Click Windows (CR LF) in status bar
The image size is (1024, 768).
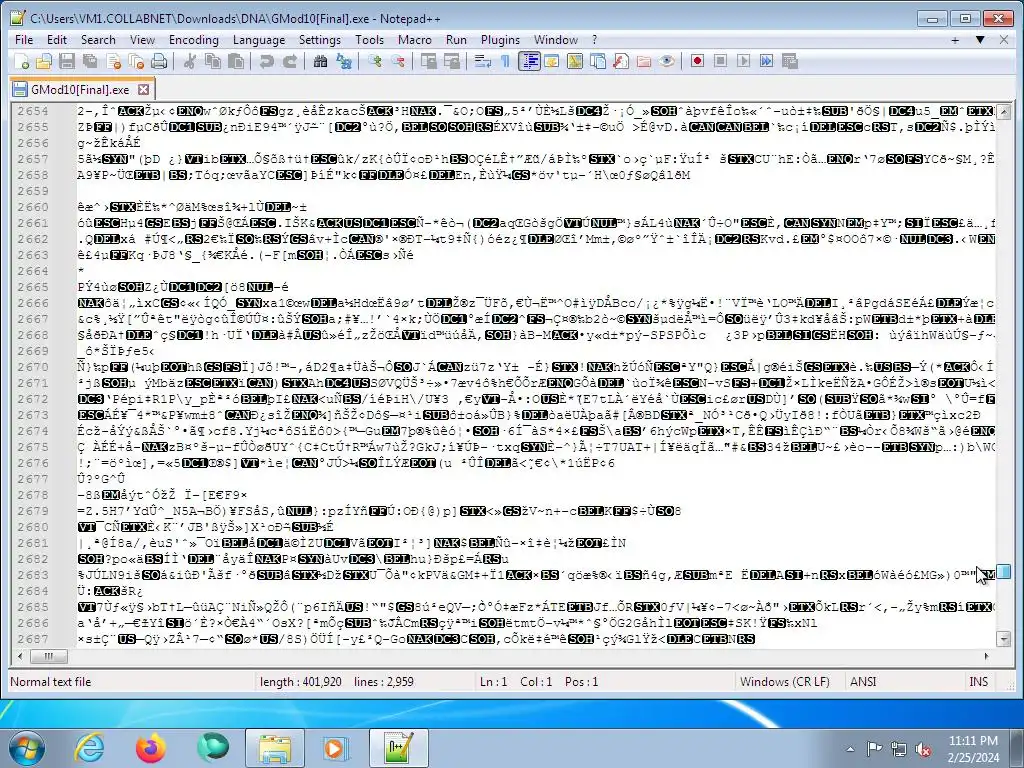[784, 682]
